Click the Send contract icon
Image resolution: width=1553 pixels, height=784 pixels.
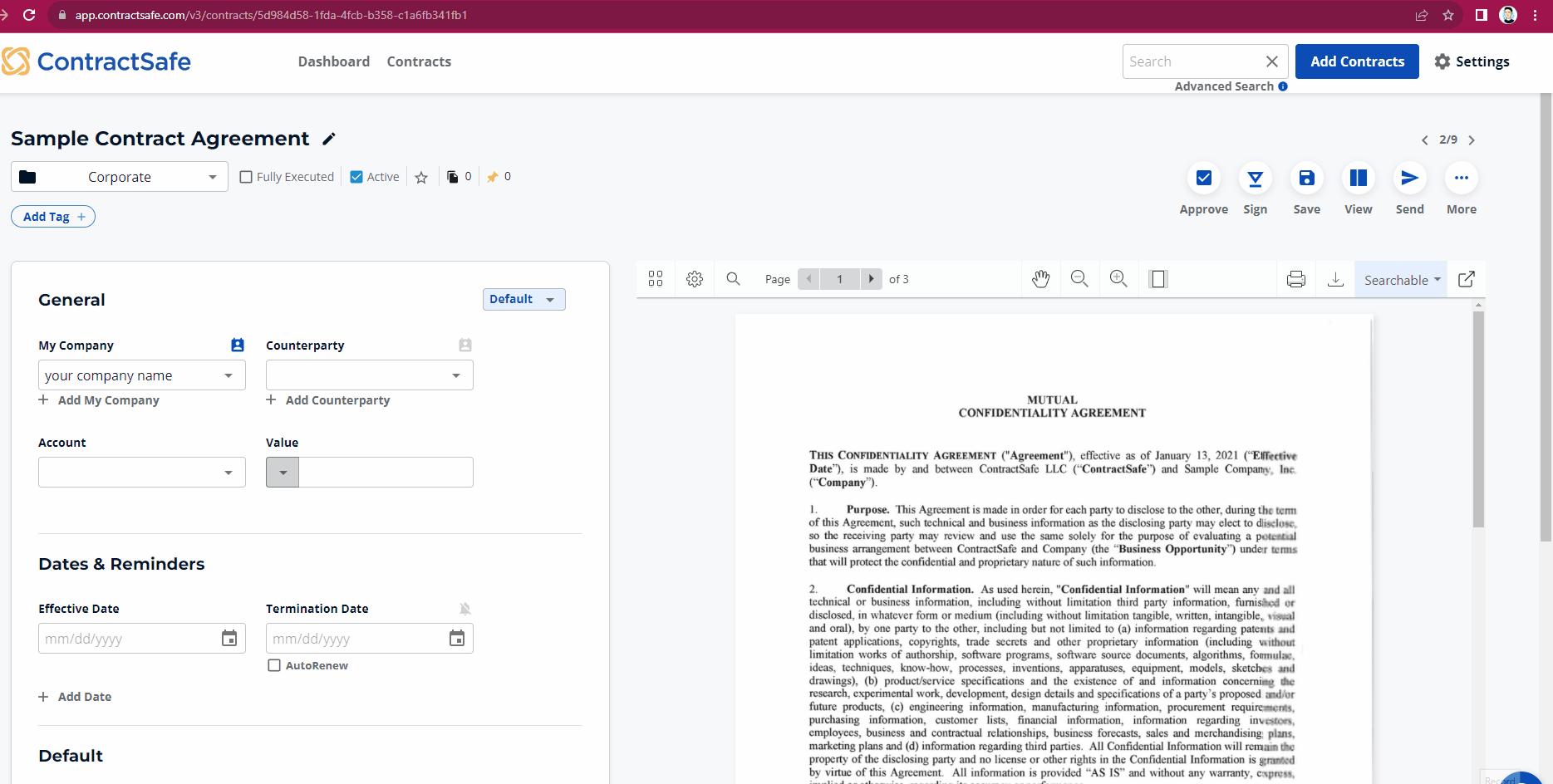tap(1409, 178)
